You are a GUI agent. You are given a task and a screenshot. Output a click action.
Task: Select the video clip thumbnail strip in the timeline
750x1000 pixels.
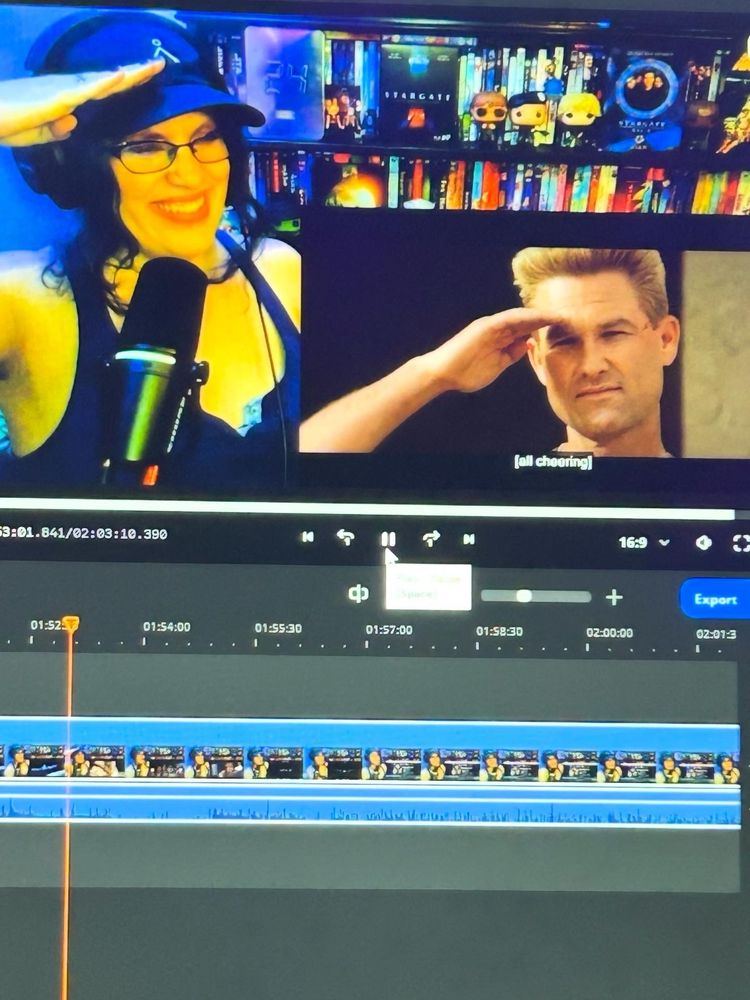click(370, 762)
